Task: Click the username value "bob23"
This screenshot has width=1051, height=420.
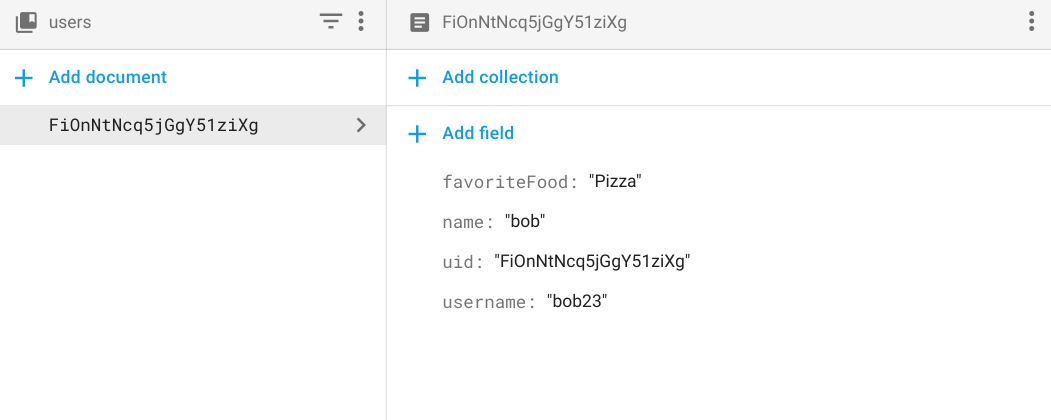Action: tap(577, 302)
